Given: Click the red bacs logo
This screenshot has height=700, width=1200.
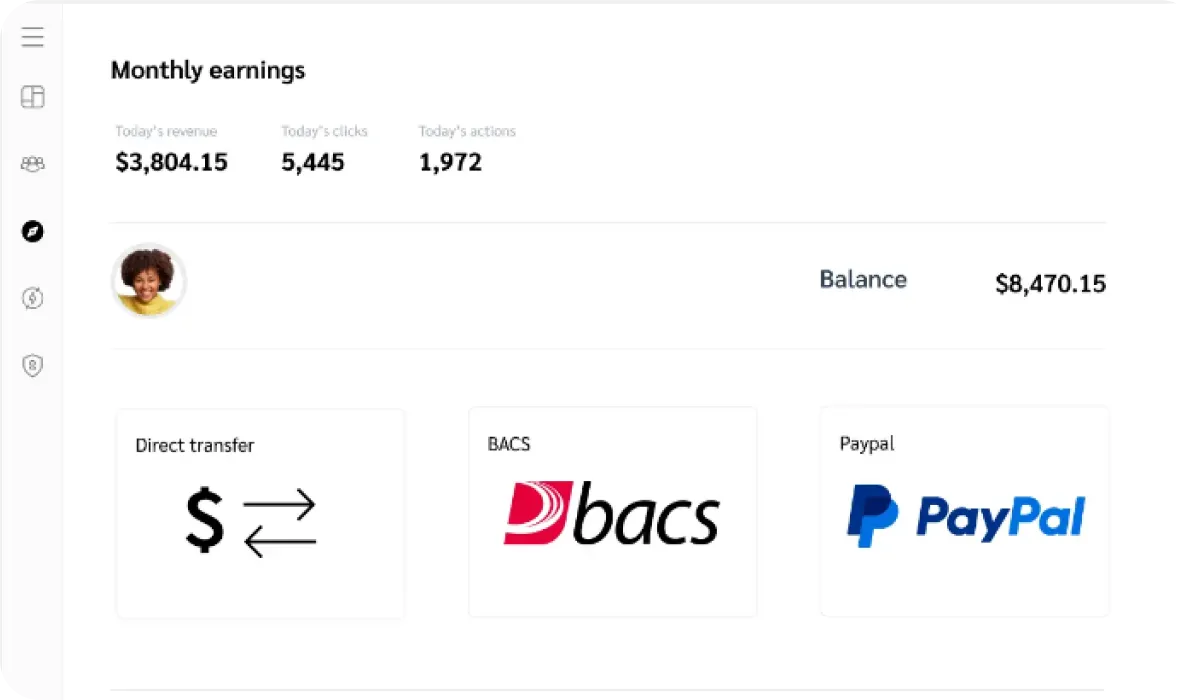Looking at the screenshot, I should tap(611, 514).
